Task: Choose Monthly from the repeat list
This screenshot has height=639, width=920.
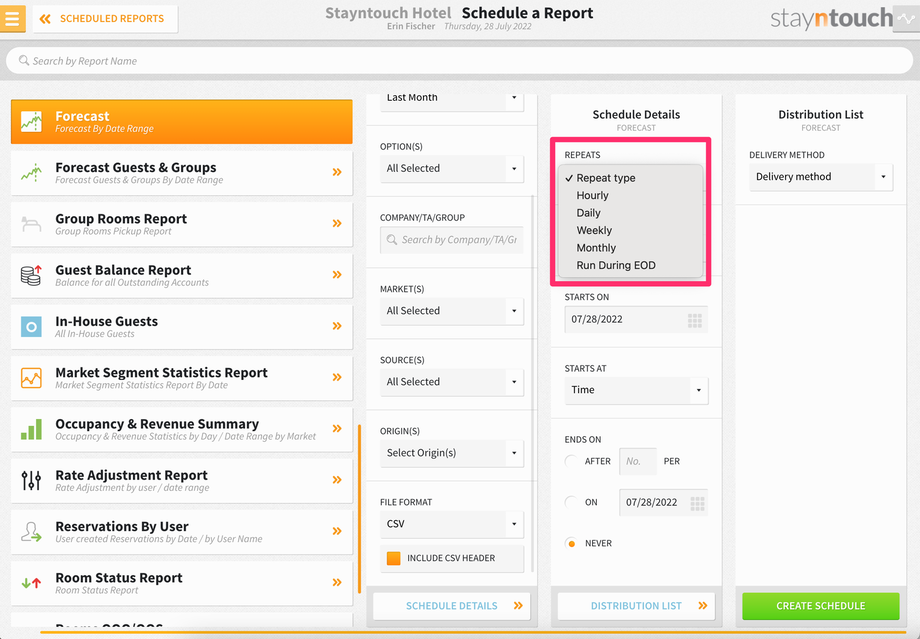Action: tap(631, 248)
